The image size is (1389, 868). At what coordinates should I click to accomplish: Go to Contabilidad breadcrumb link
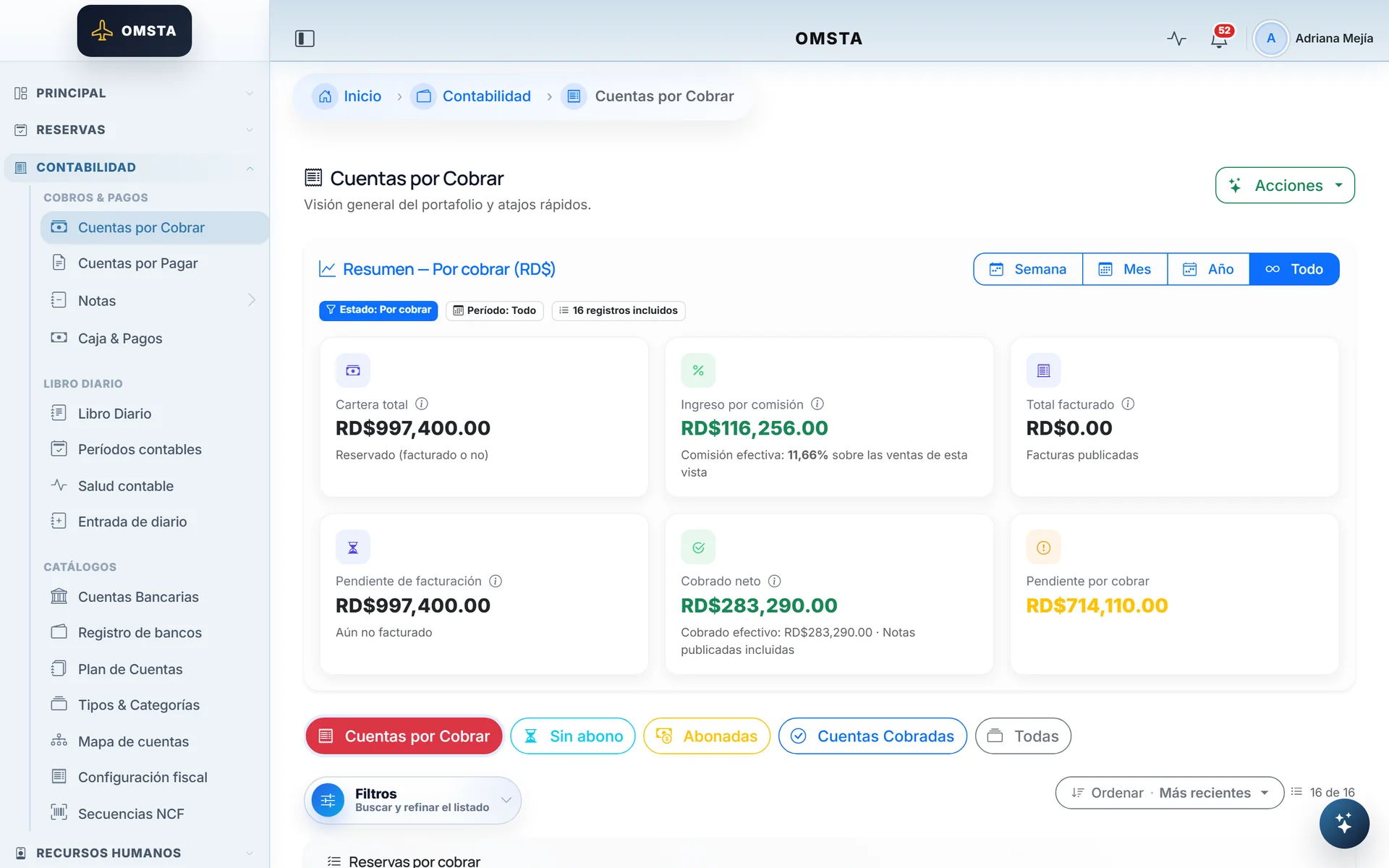click(486, 96)
